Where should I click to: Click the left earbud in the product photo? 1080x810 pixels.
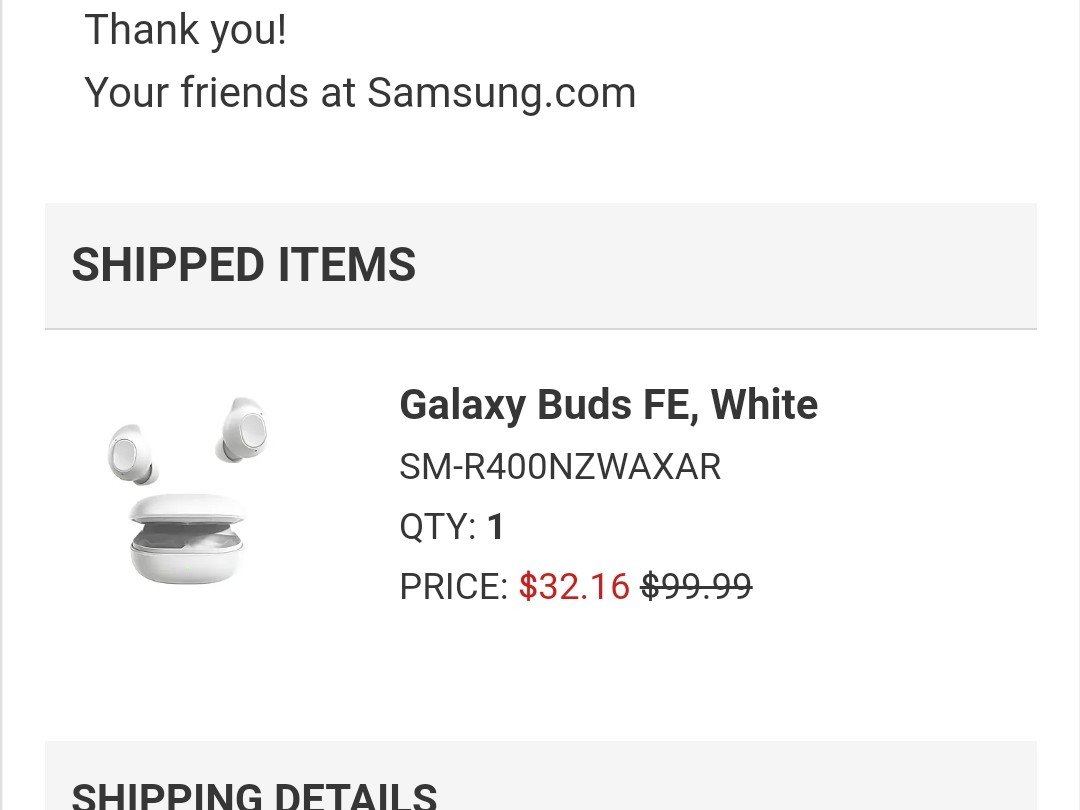coord(129,452)
